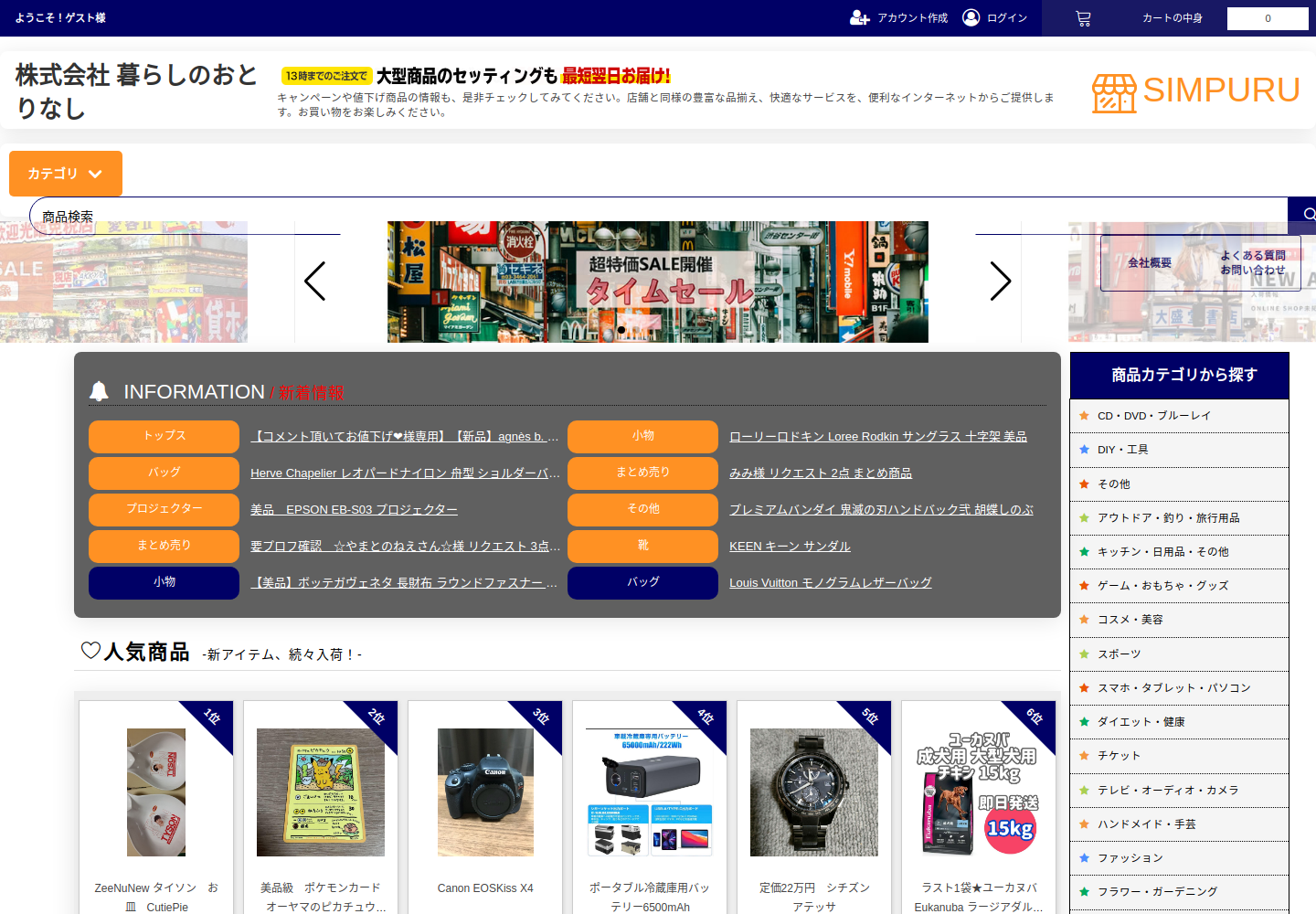The image size is (1316, 914).
Task: Show previous carousel banner arrow
Action: [x=315, y=281]
